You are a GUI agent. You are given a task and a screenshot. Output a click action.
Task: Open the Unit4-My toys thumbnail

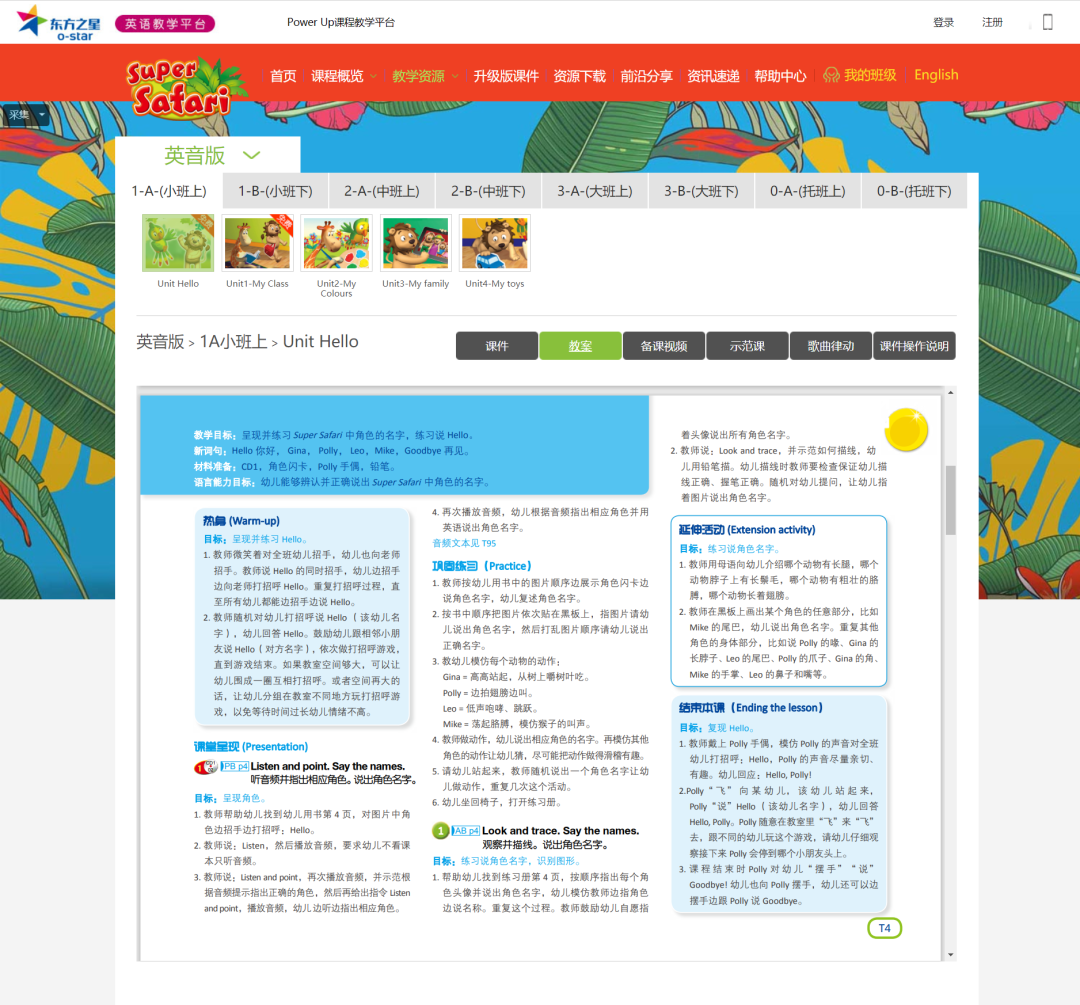pos(494,244)
